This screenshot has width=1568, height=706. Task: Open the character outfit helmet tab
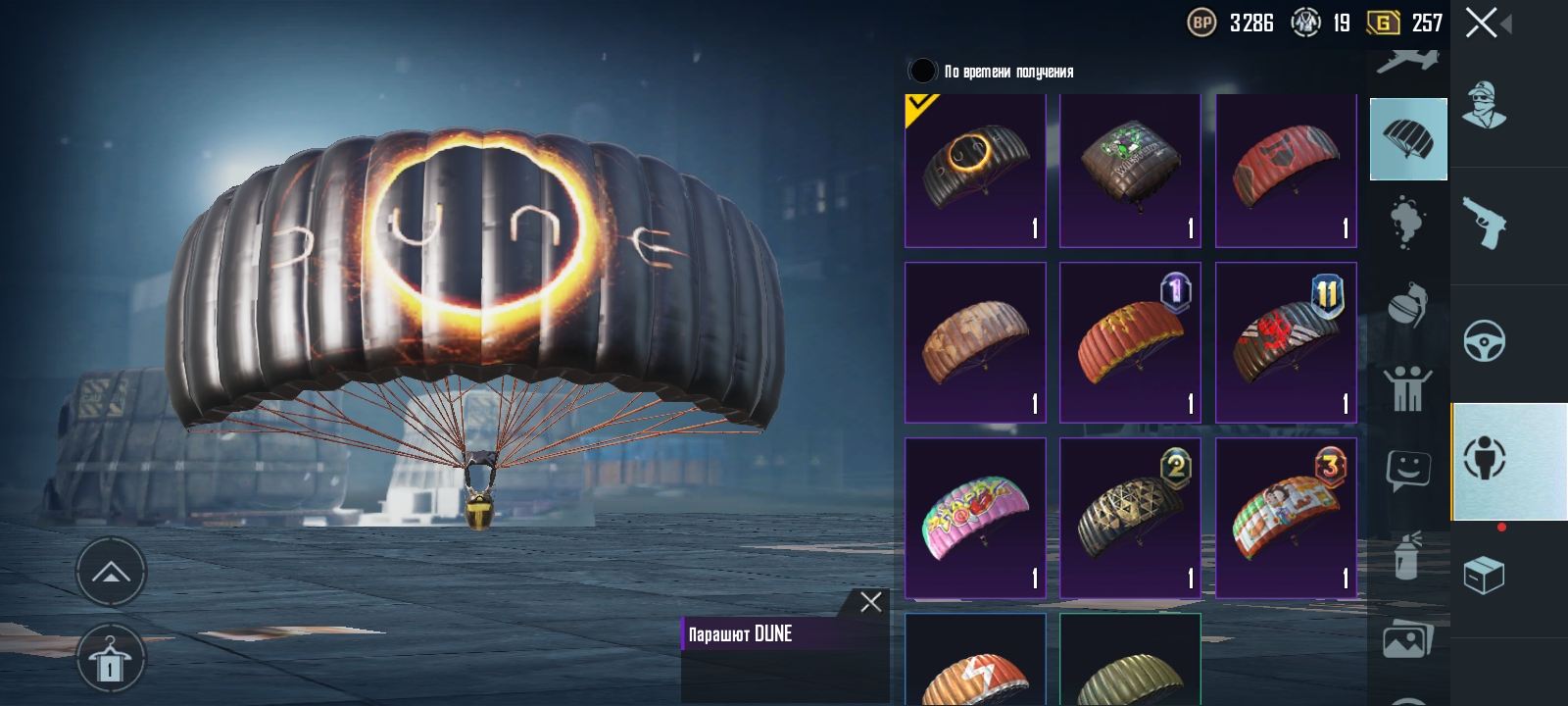[1484, 106]
